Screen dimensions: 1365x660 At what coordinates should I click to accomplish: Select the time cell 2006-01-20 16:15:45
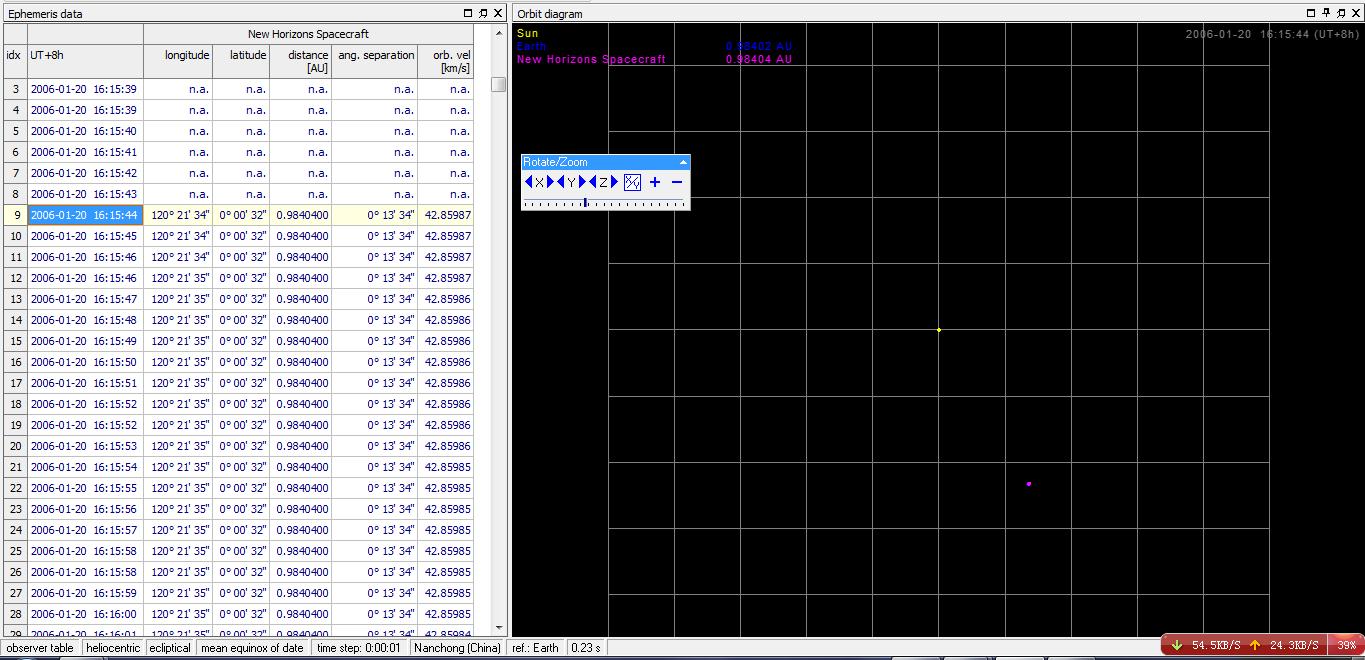(86, 236)
